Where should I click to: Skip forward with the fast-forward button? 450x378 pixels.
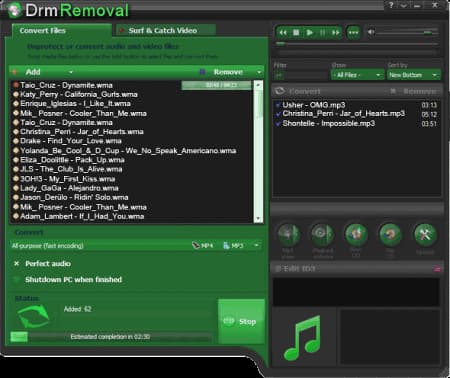pos(336,33)
